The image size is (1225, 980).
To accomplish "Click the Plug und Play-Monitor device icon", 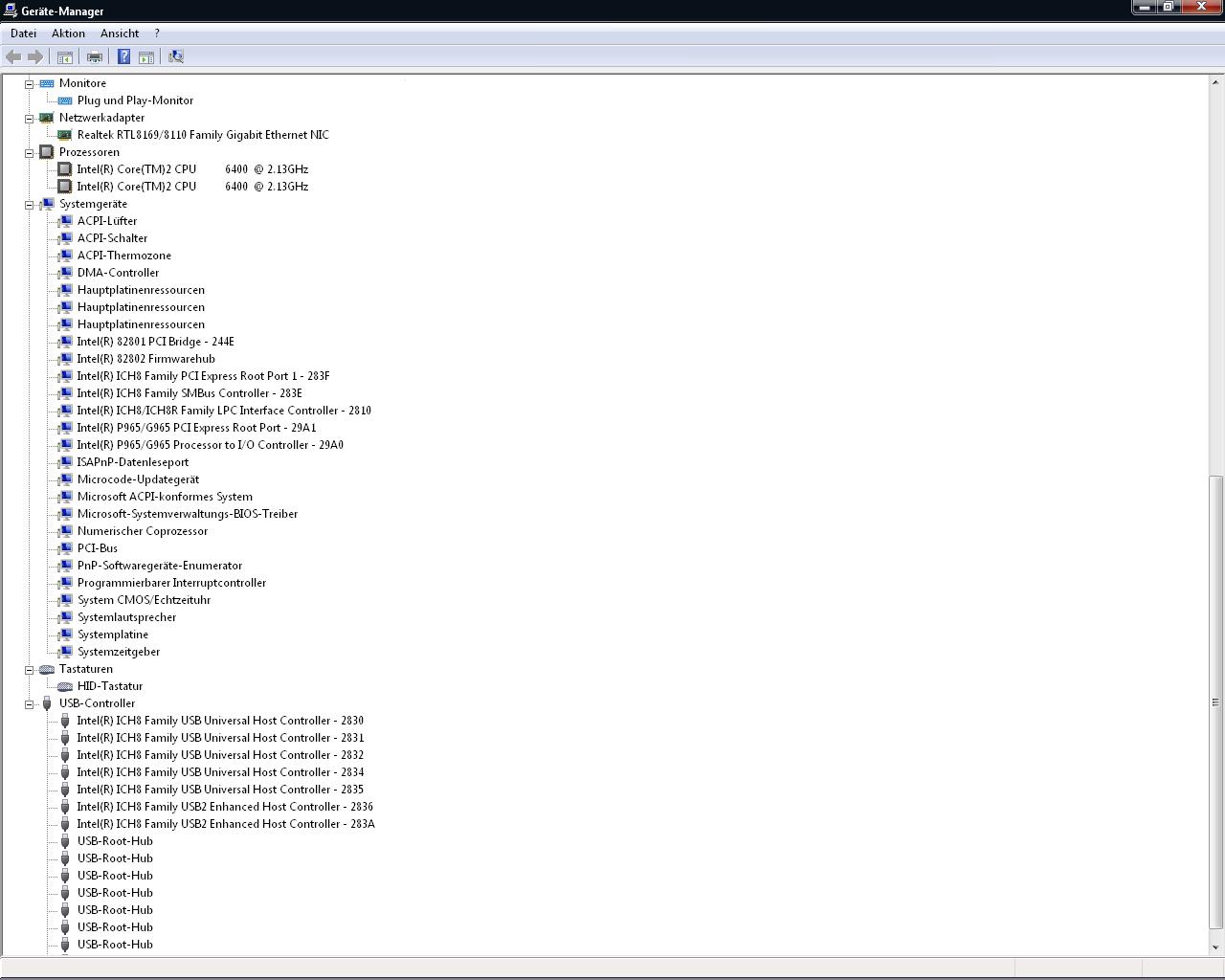I will pyautogui.click(x=65, y=100).
